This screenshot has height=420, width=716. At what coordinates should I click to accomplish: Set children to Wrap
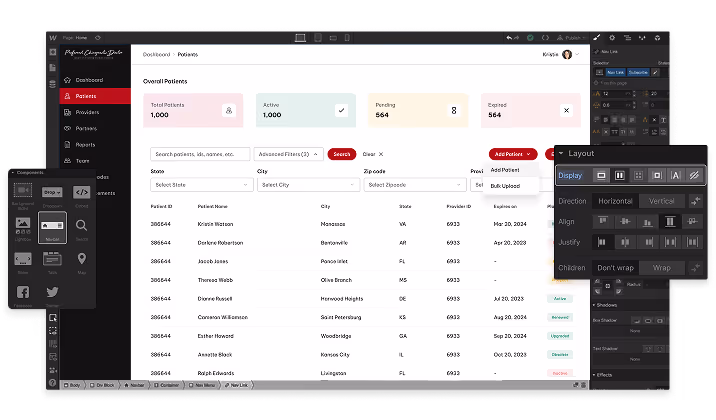[662, 268]
